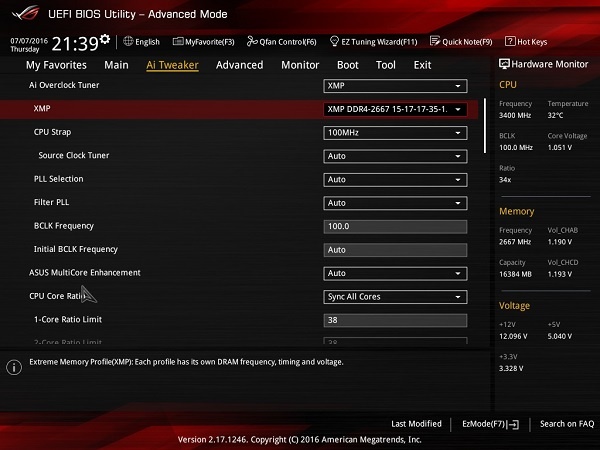The image size is (600, 450).
Task: Expand the CPU Core Ratio dropdown
Action: click(395, 297)
